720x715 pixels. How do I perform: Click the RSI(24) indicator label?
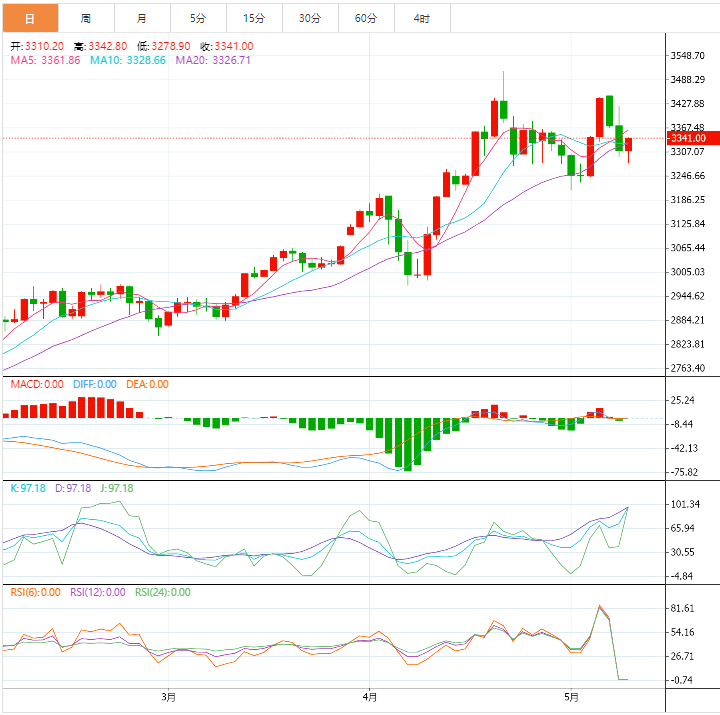162,592
